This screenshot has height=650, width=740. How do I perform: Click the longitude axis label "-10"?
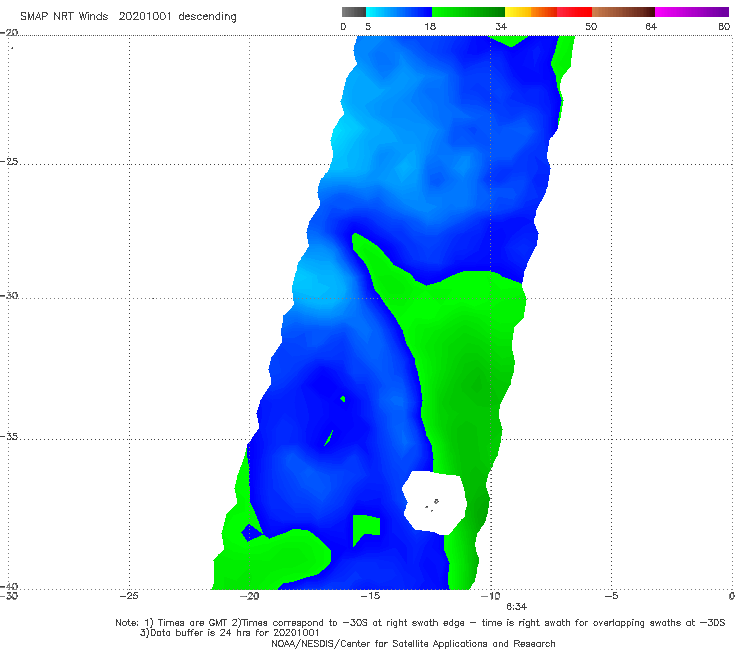[490, 596]
